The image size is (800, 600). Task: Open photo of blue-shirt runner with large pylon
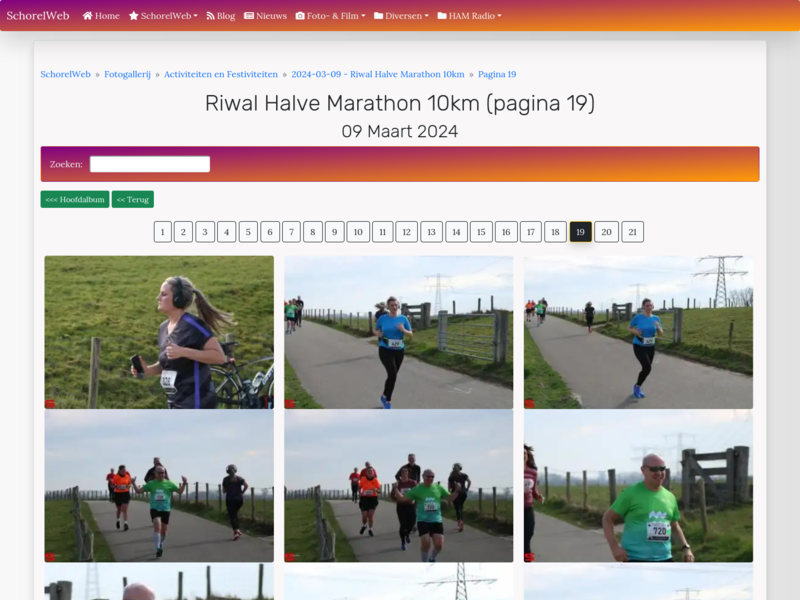tap(638, 332)
